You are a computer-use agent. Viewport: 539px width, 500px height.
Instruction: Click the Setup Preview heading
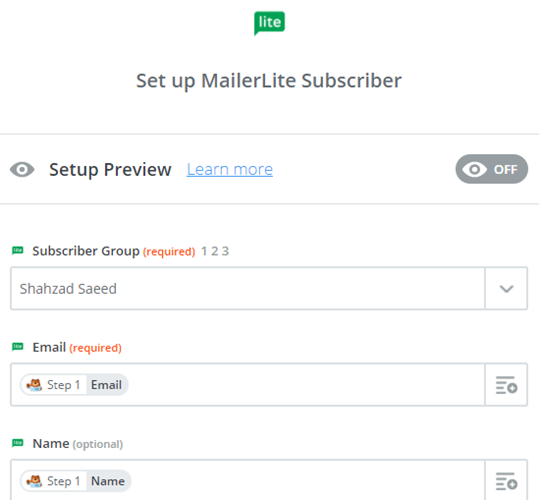click(110, 169)
